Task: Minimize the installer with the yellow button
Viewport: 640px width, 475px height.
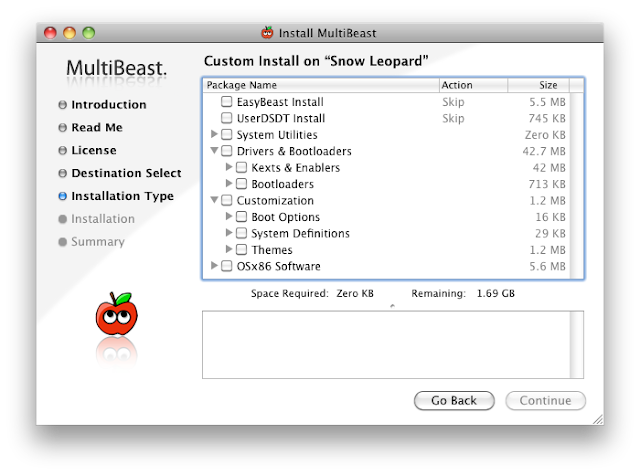Action: [69, 33]
